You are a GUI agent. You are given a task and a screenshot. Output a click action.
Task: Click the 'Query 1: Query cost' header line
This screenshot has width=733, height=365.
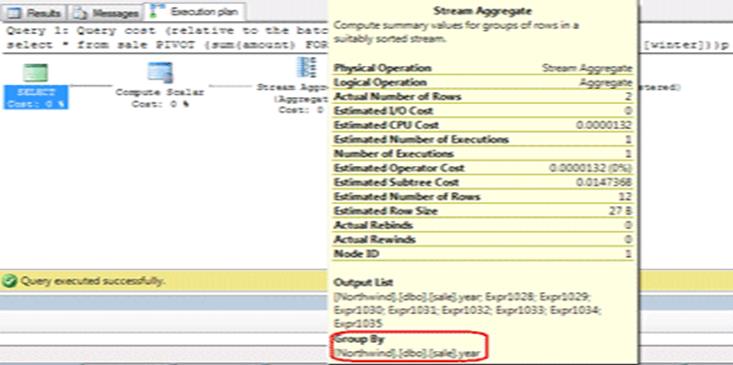point(166,31)
